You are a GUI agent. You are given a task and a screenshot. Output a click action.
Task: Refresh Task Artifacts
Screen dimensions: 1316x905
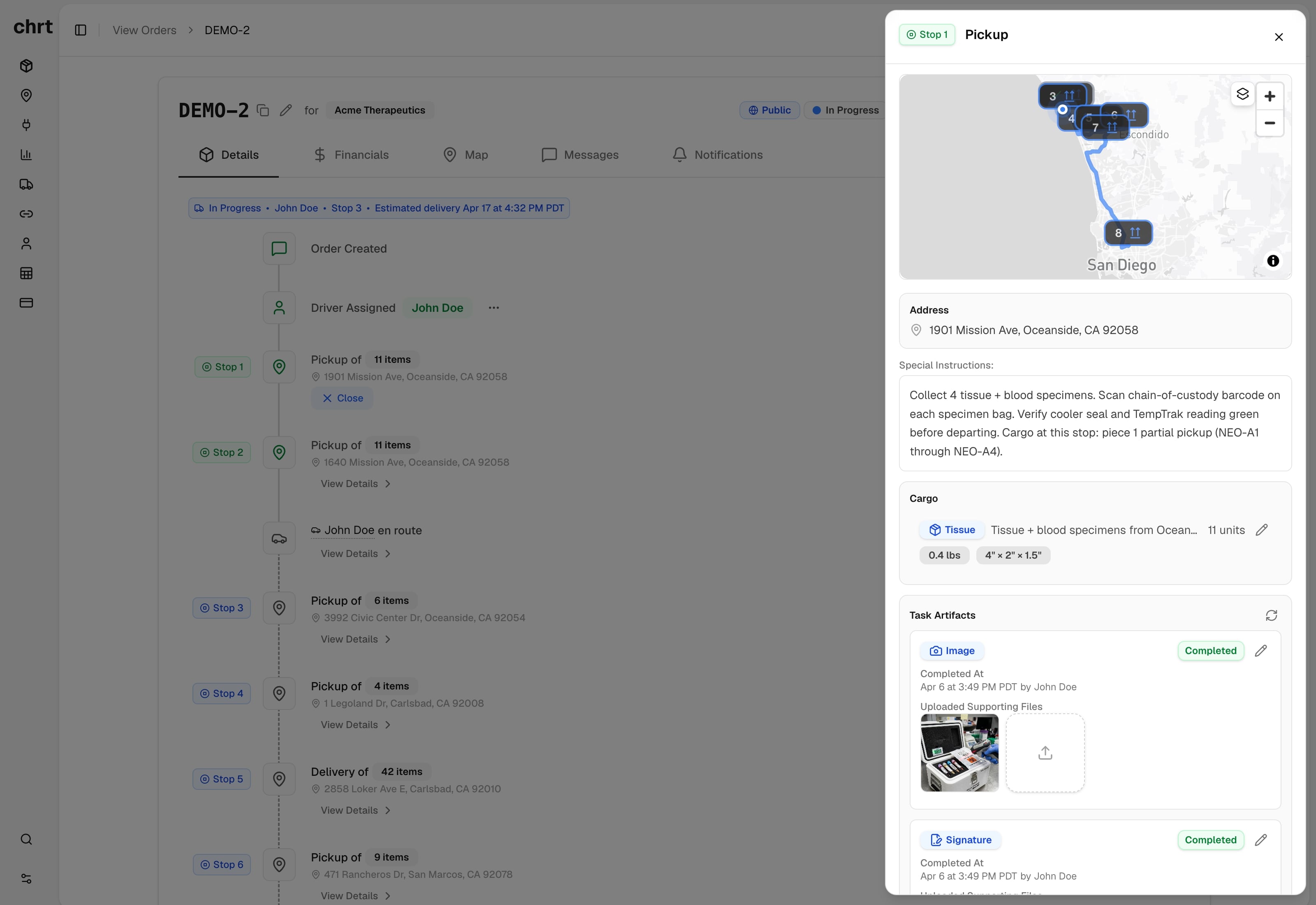(1271, 615)
